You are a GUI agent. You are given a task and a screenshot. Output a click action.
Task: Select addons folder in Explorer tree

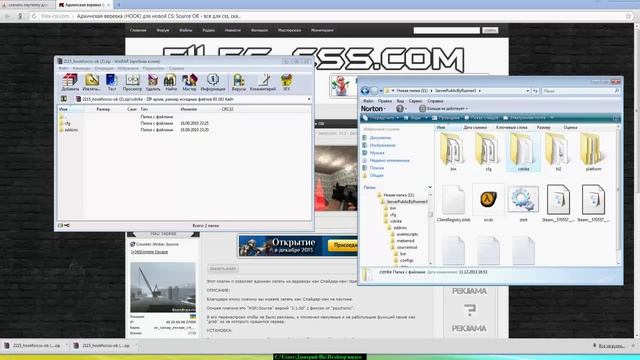coord(400,228)
